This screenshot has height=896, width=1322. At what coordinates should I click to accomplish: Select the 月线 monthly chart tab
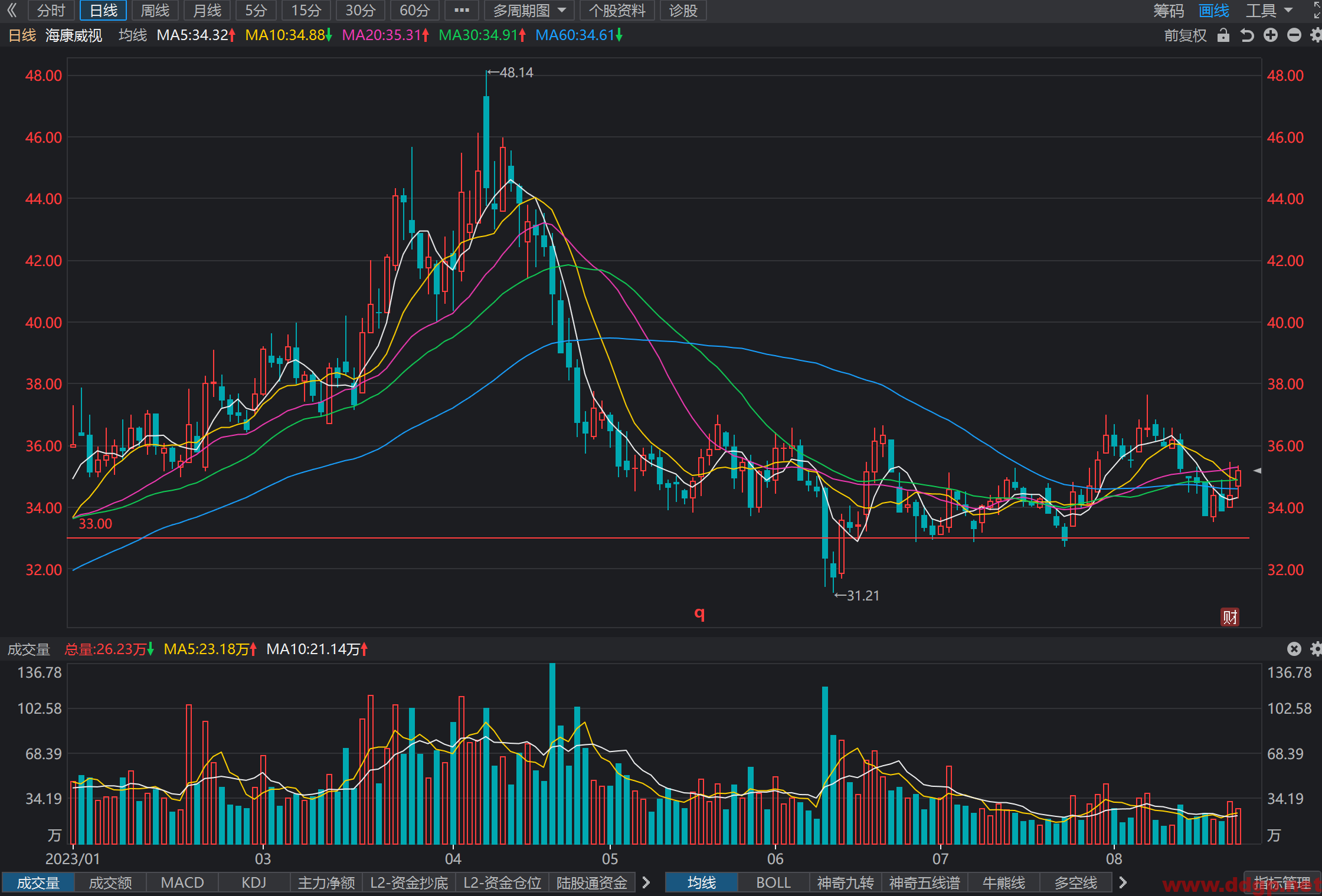pos(207,10)
